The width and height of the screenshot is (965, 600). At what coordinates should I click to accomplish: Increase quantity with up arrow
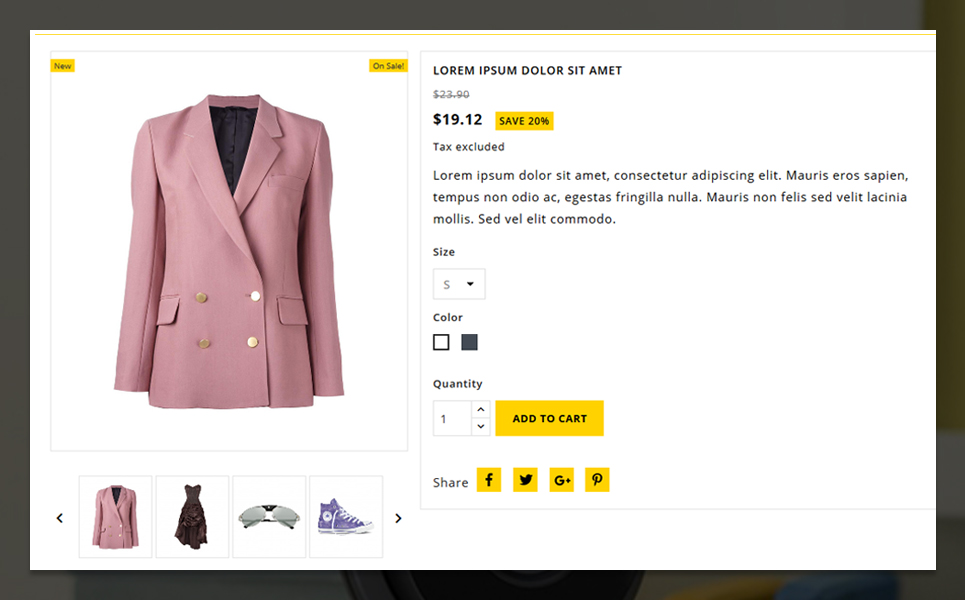(481, 410)
